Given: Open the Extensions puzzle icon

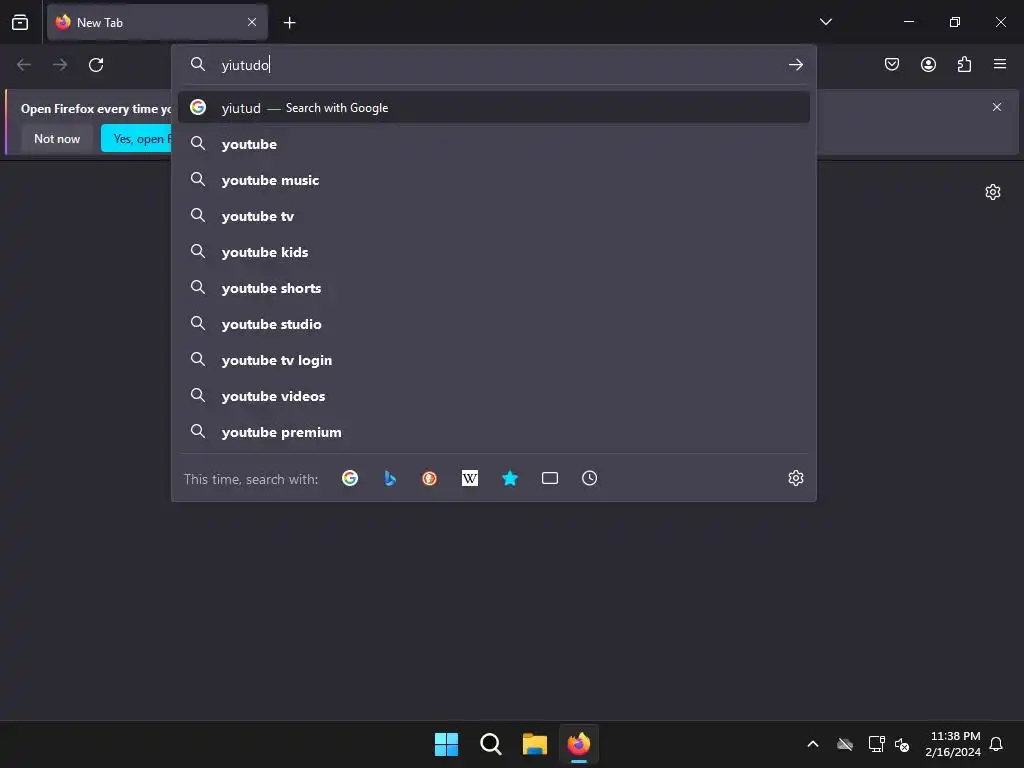Looking at the screenshot, I should coord(964,64).
